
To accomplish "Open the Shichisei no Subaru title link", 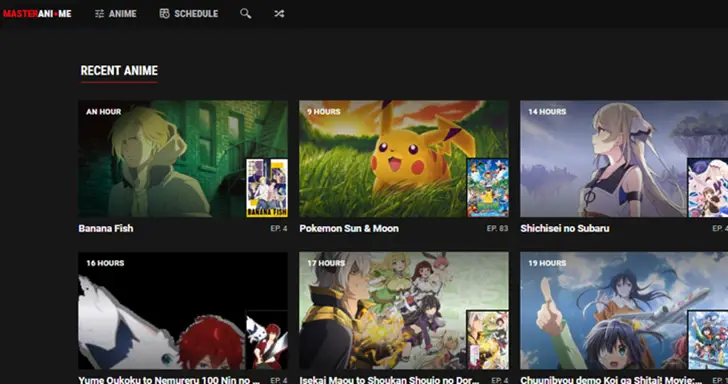I will pos(565,228).
